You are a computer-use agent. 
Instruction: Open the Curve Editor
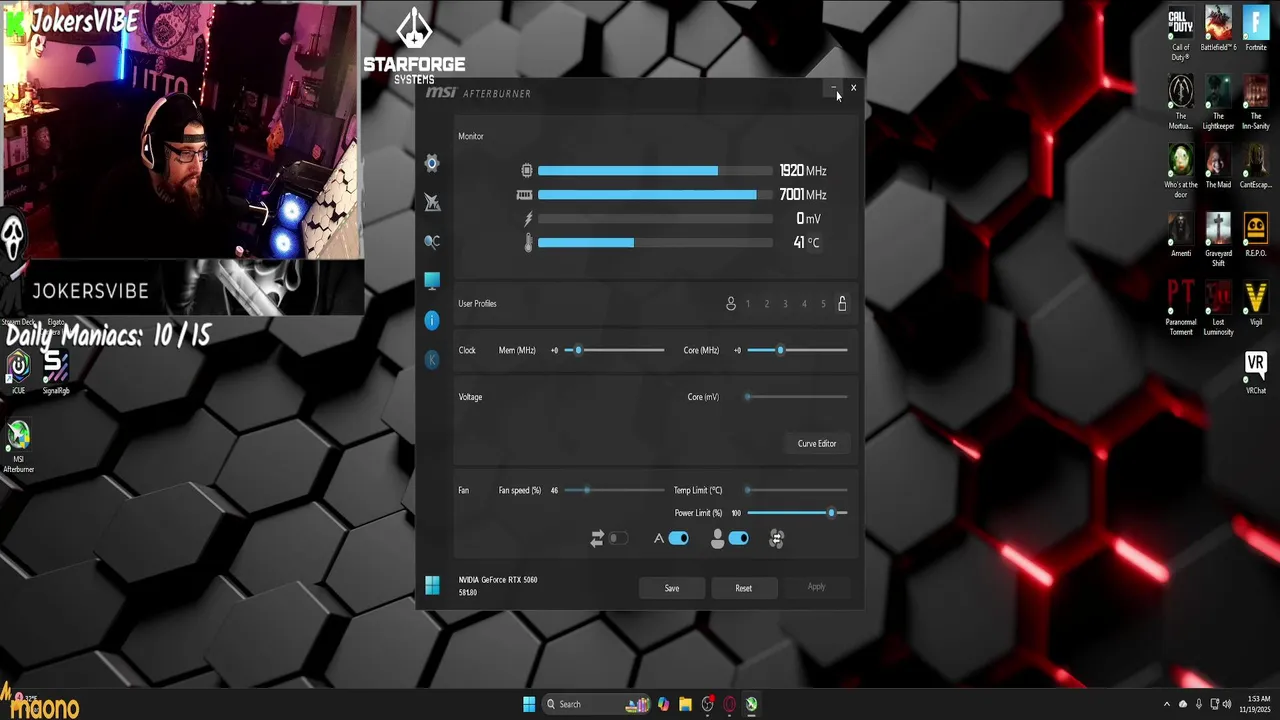click(x=817, y=444)
